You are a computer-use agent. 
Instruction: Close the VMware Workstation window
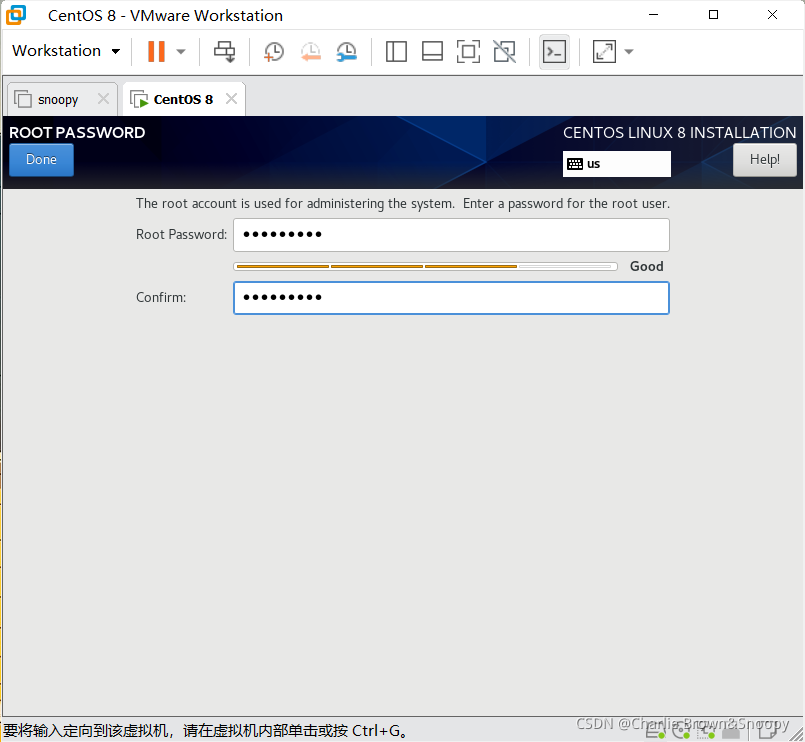pos(772,15)
